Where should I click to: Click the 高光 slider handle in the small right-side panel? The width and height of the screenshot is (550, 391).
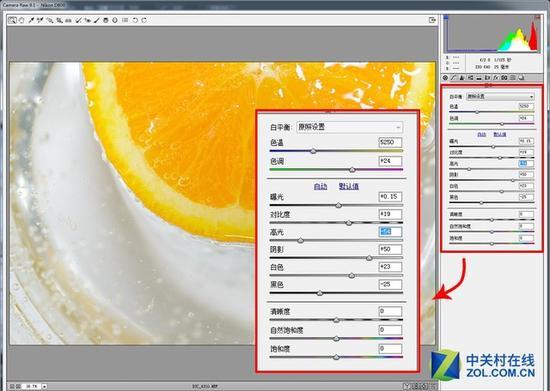tap(469, 169)
